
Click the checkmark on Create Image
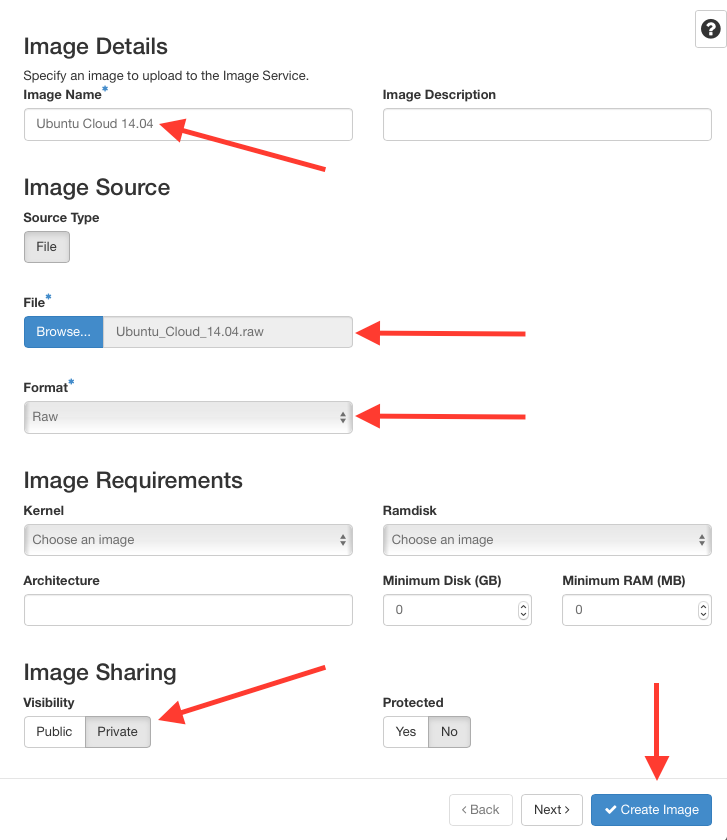[x=610, y=809]
